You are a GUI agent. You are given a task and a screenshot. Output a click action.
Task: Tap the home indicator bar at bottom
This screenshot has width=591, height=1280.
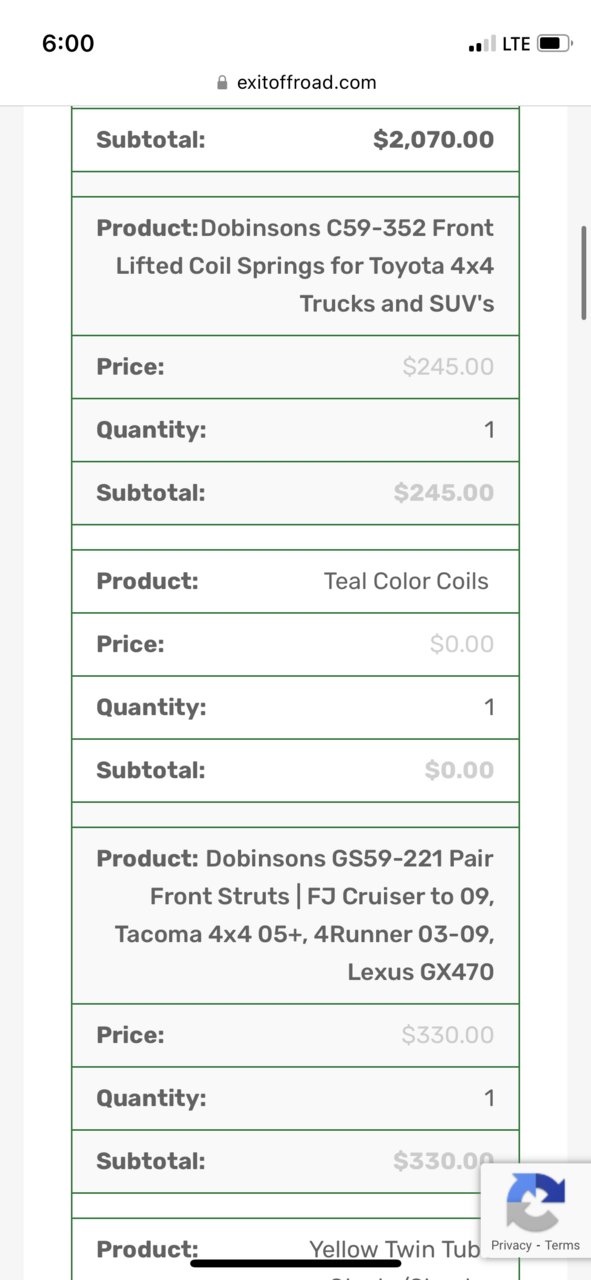coord(295,1263)
